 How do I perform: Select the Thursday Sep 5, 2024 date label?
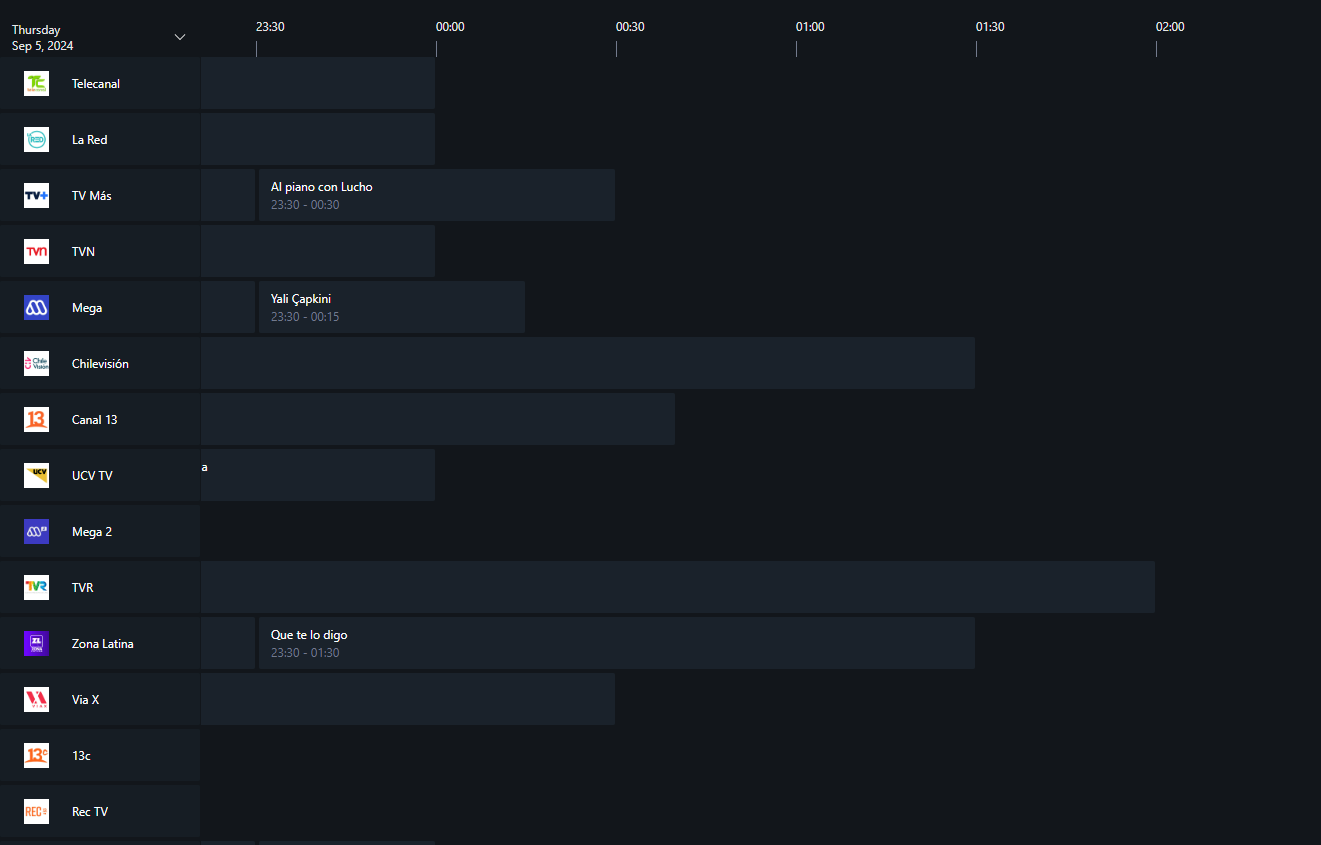(43, 38)
